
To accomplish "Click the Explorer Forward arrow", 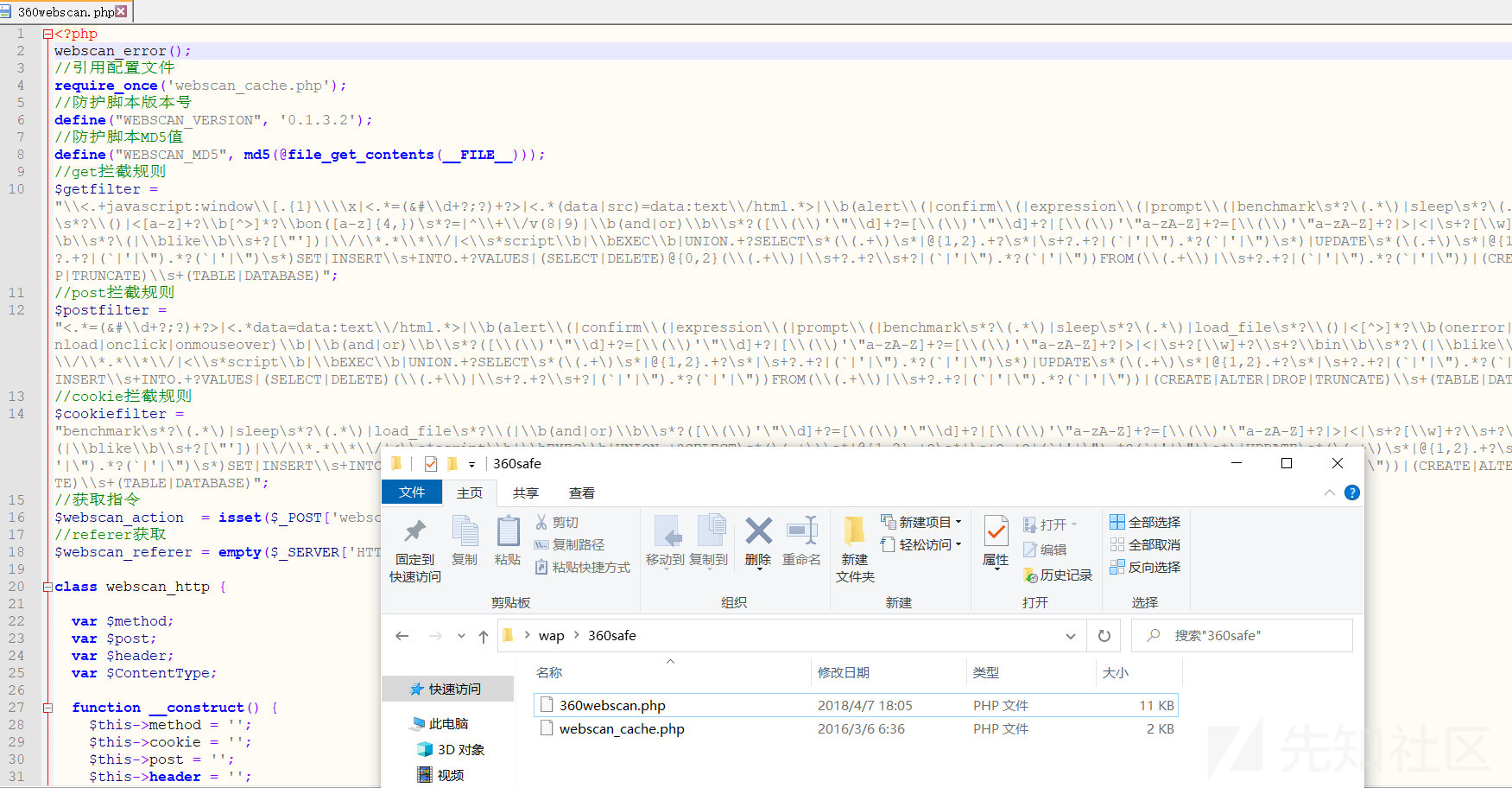I will [x=435, y=636].
